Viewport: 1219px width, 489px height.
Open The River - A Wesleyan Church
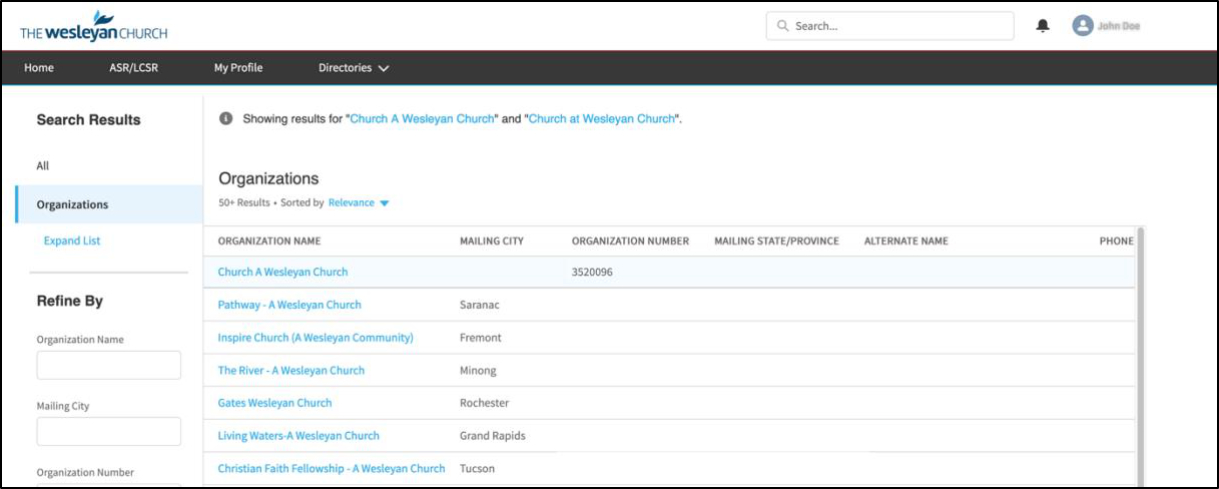coord(291,370)
